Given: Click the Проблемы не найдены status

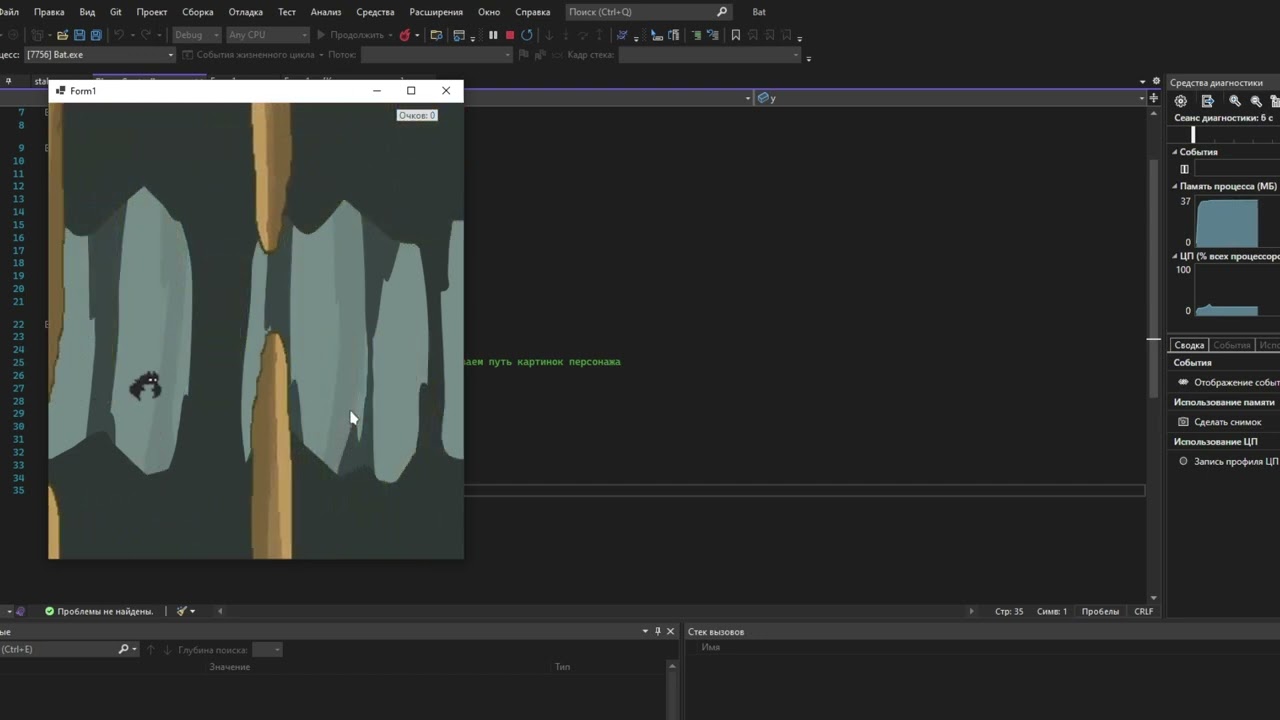Looking at the screenshot, I should tap(99, 611).
